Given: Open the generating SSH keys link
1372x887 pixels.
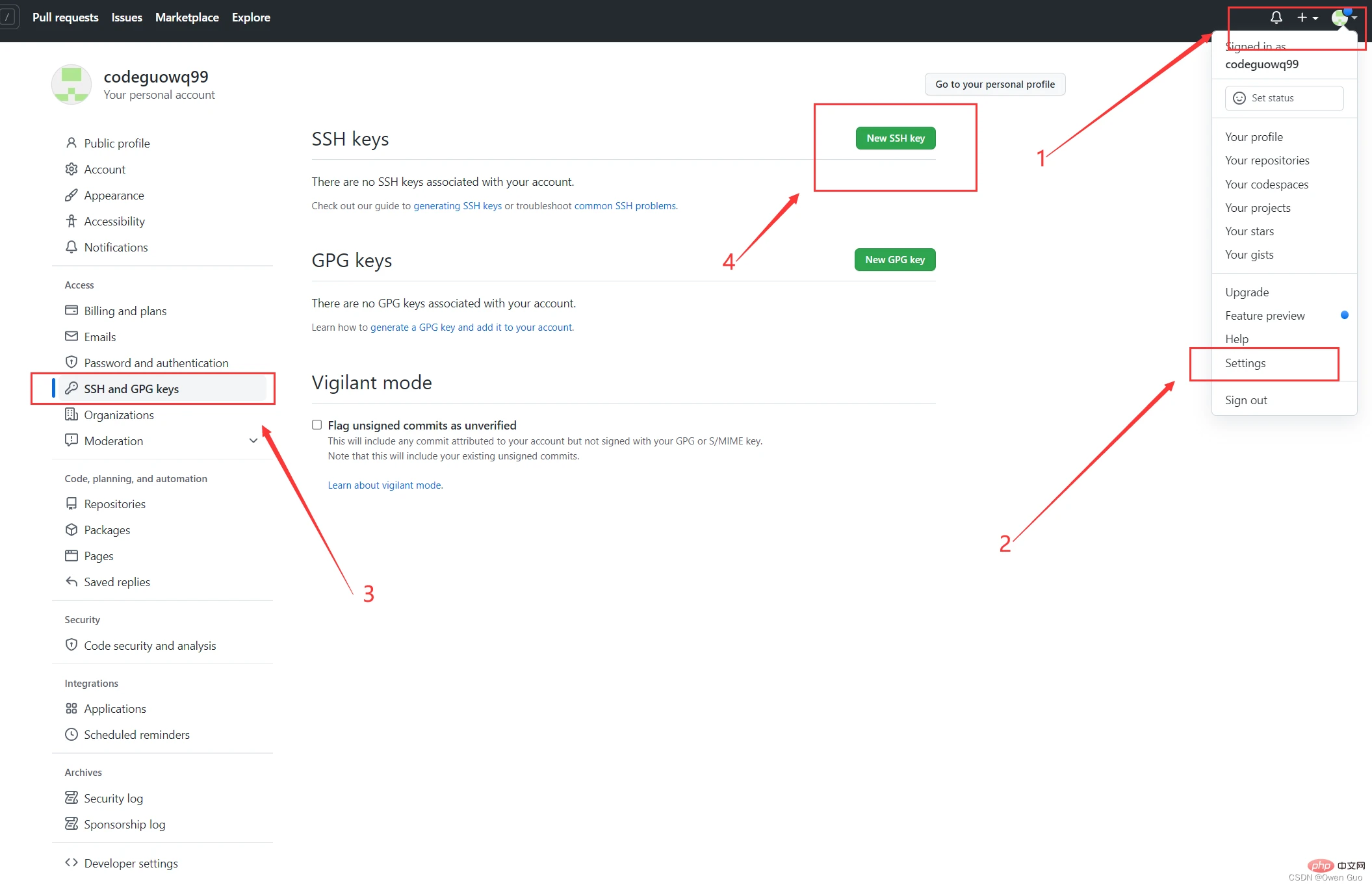Looking at the screenshot, I should [458, 206].
